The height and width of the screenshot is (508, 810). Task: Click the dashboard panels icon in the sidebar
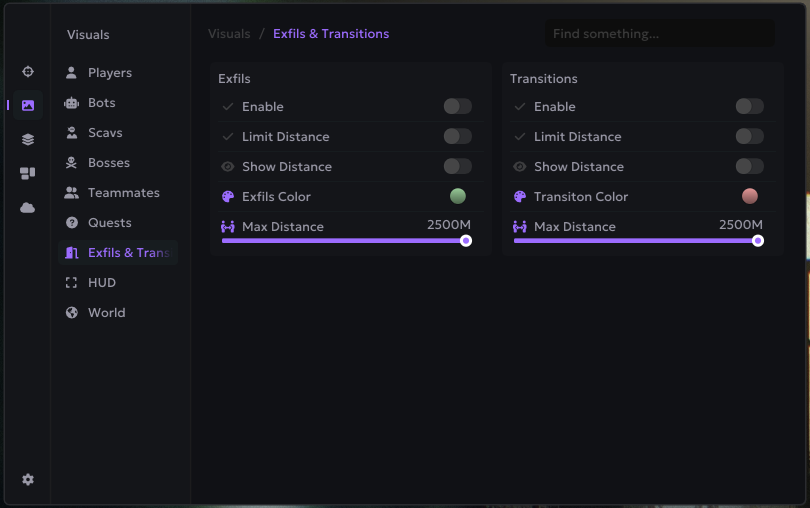[28, 173]
